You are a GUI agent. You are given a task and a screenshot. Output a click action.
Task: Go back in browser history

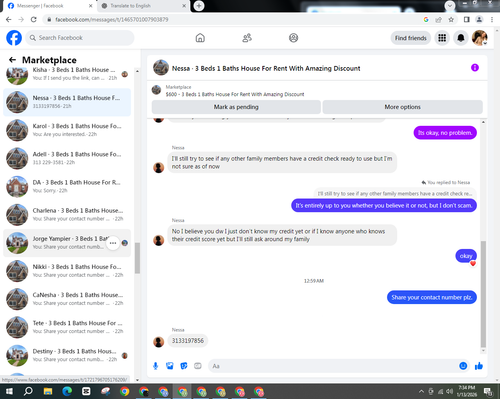click(x=9, y=20)
